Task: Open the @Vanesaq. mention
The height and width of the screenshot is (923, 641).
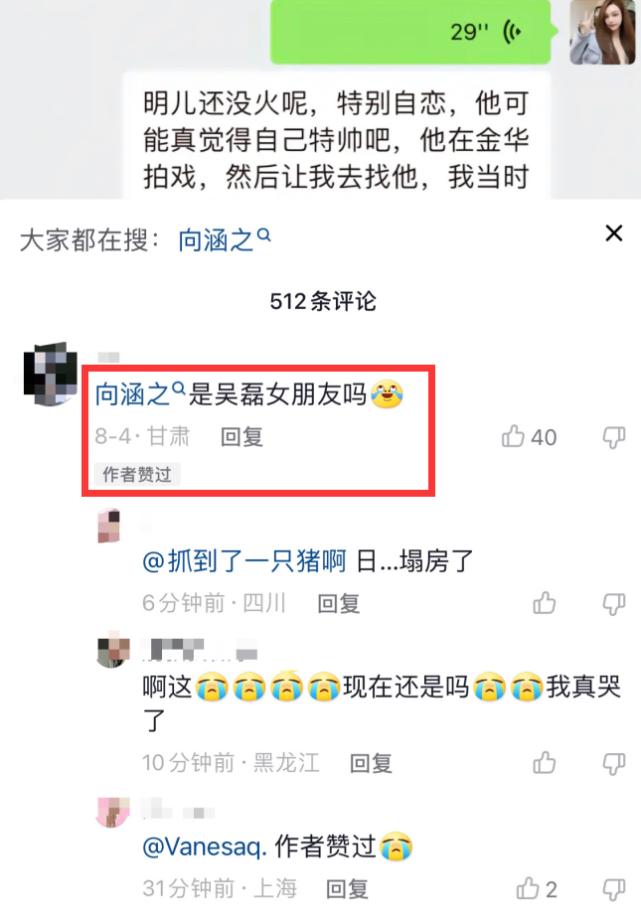Action: [205, 846]
